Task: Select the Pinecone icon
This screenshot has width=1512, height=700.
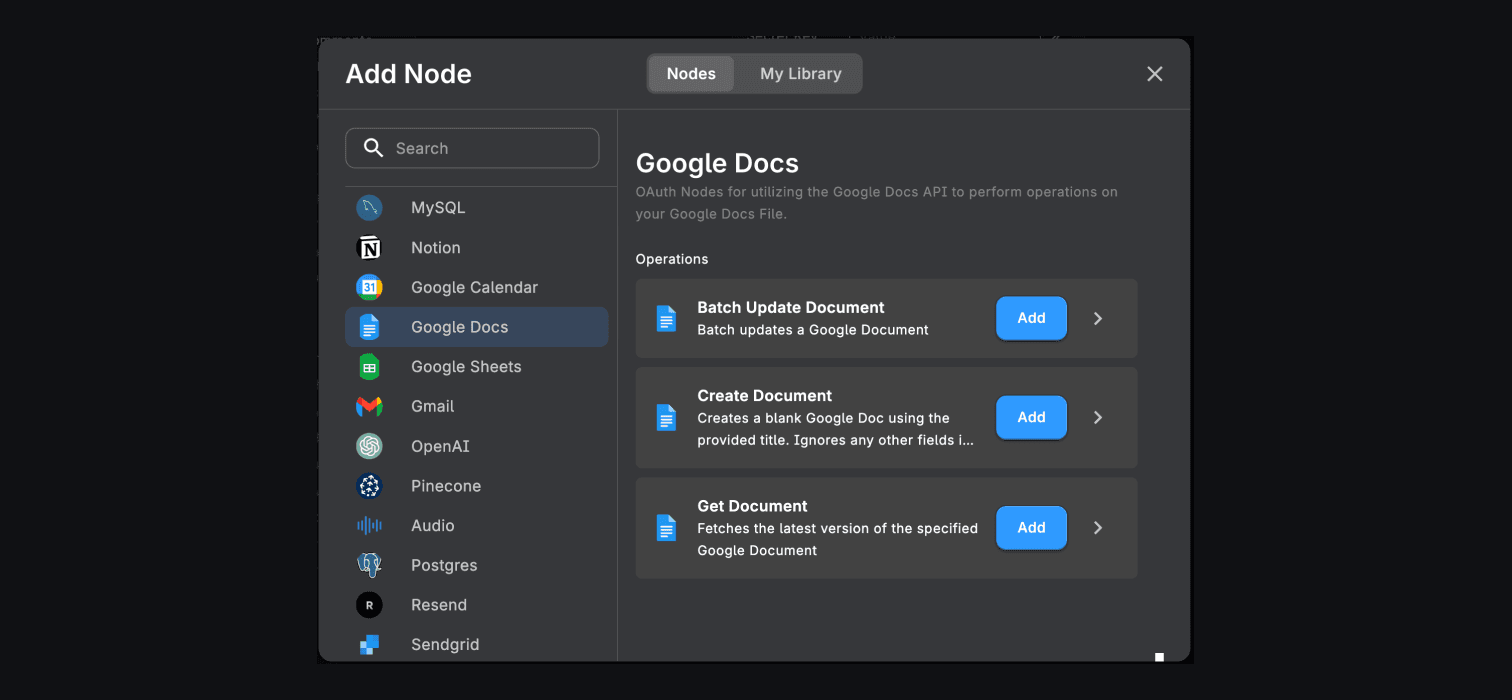Action: (369, 485)
